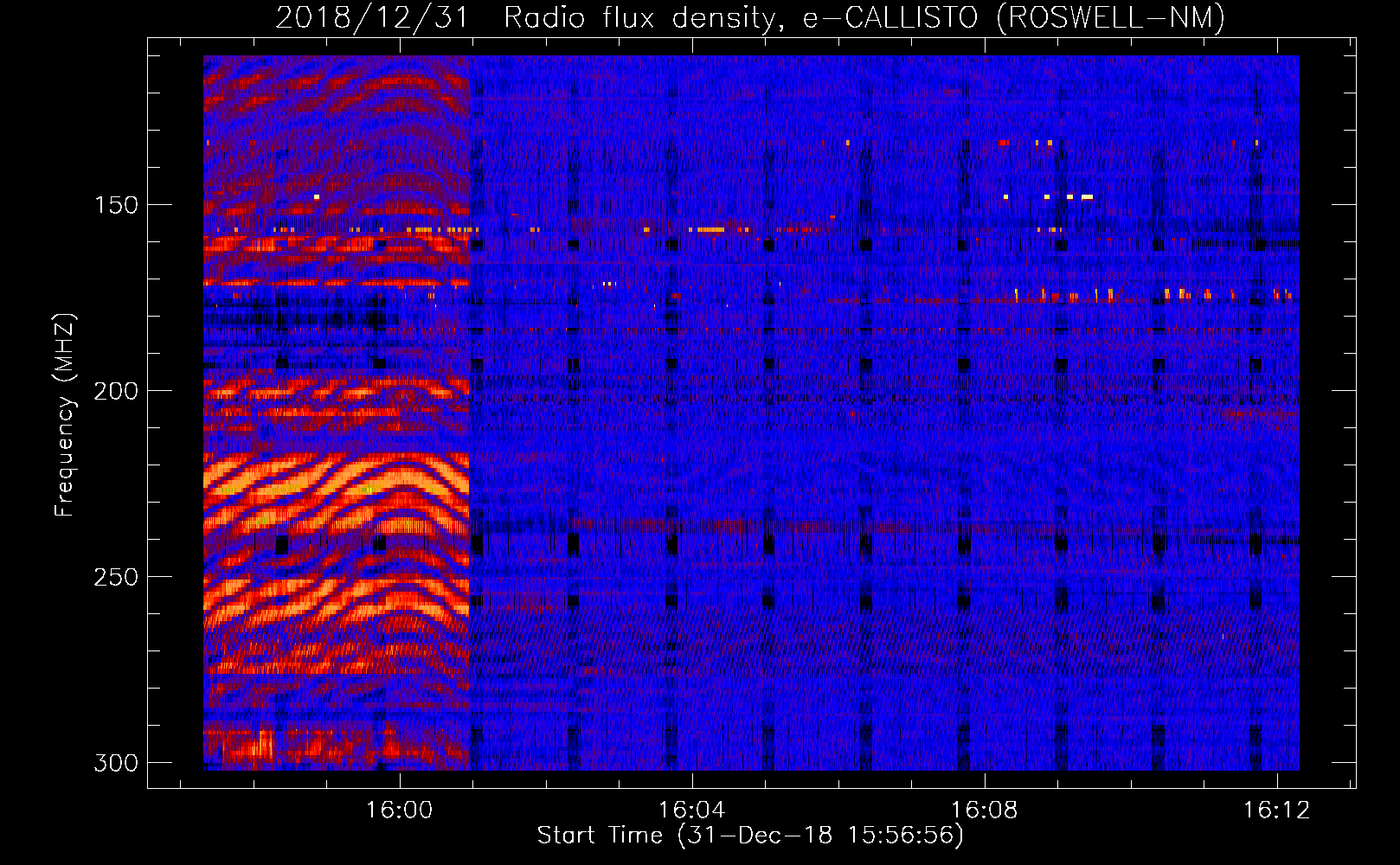This screenshot has height=865, width=1400.
Task: Click the '16:04' time tick label
Action: coord(691,811)
